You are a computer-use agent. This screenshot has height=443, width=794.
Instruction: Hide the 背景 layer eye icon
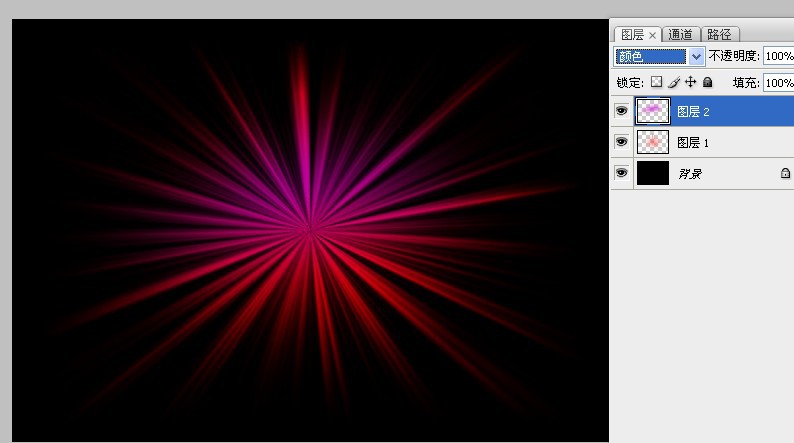pos(621,173)
